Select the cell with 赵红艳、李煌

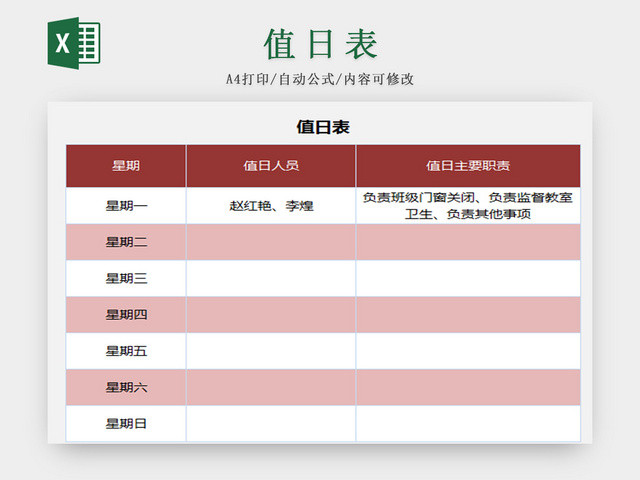coord(271,206)
